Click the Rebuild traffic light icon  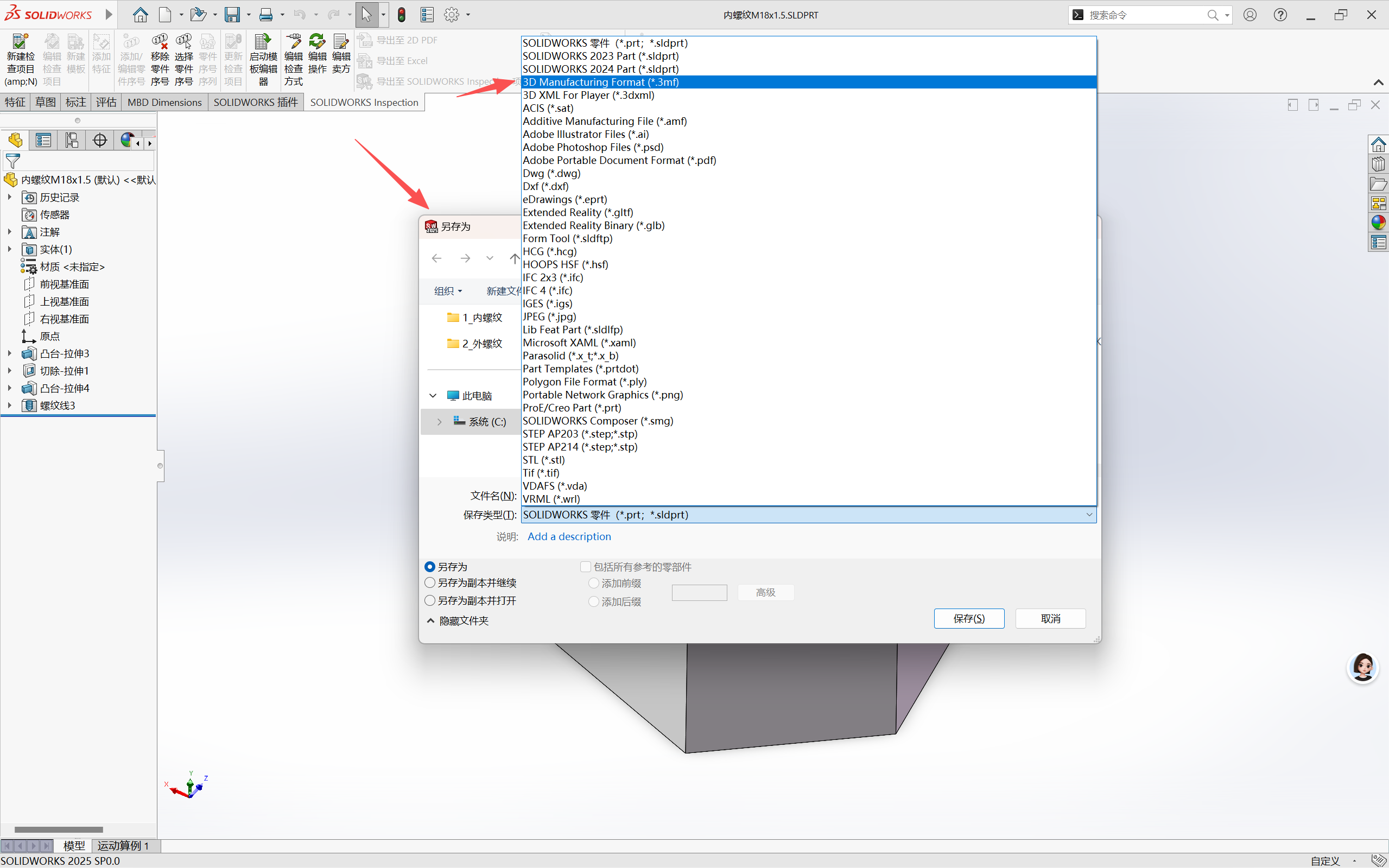coord(402,15)
